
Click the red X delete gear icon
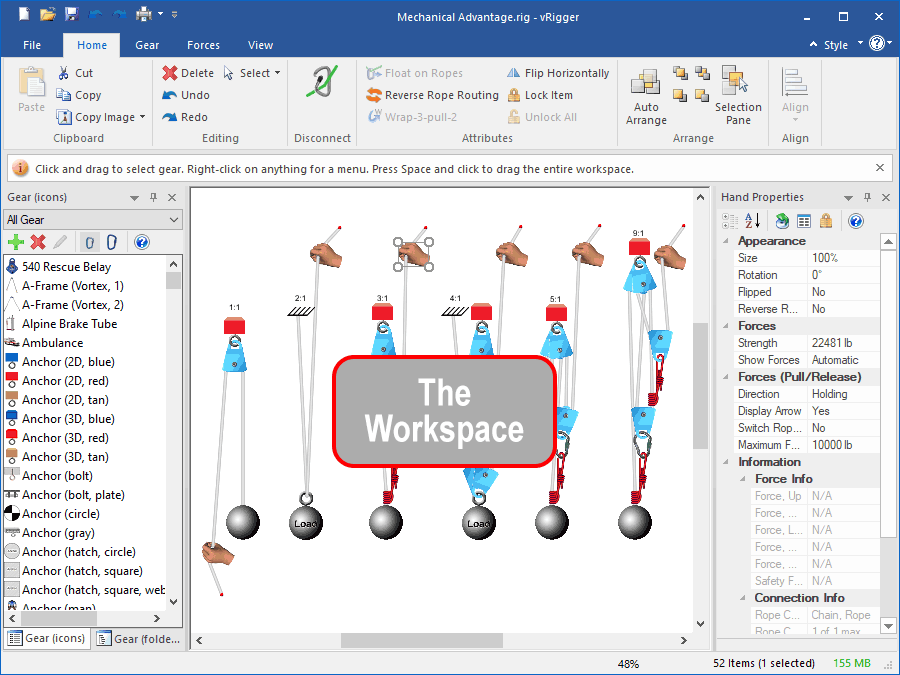click(x=38, y=242)
